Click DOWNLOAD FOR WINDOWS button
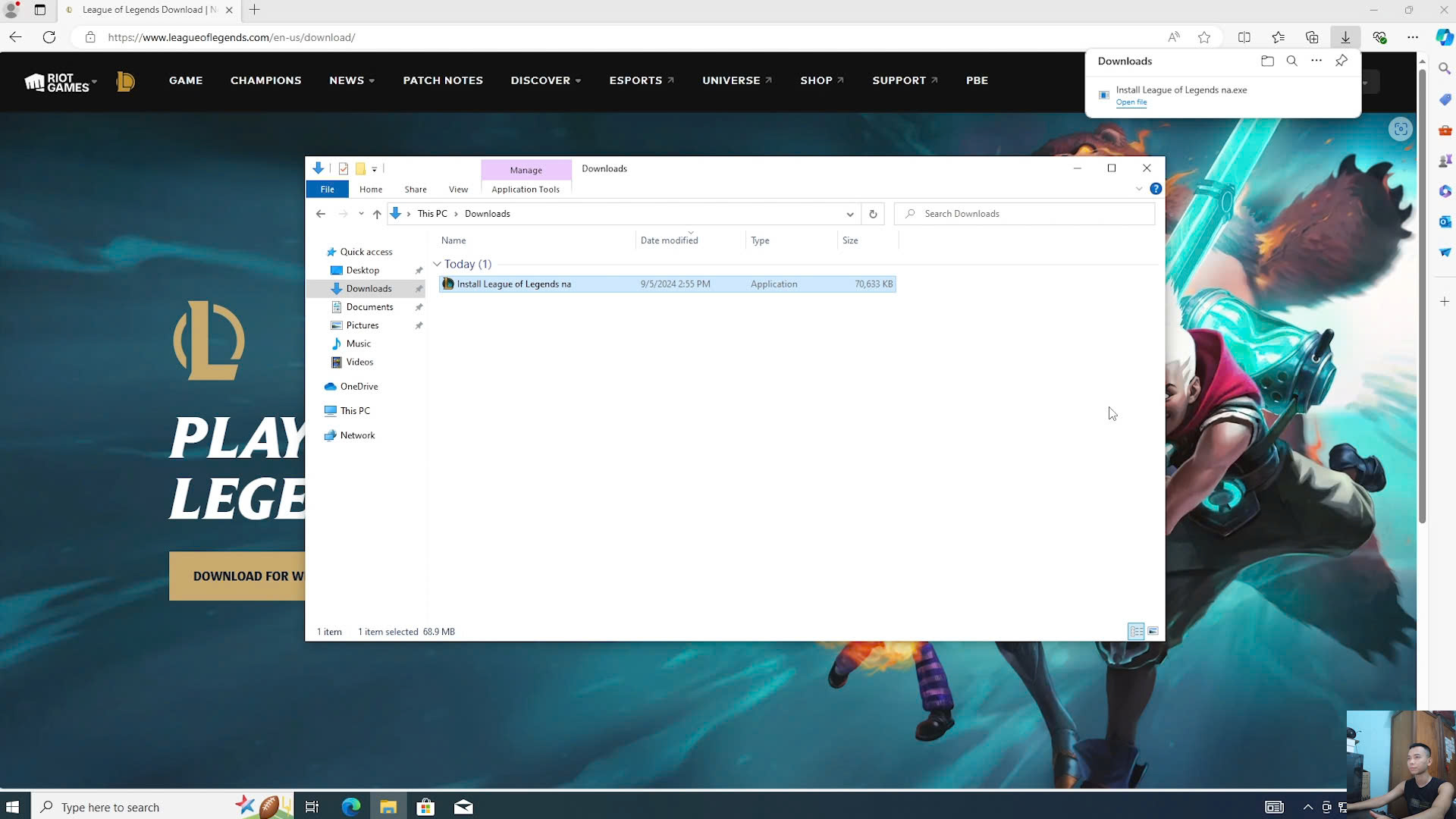Image resolution: width=1456 pixels, height=819 pixels. [x=237, y=576]
